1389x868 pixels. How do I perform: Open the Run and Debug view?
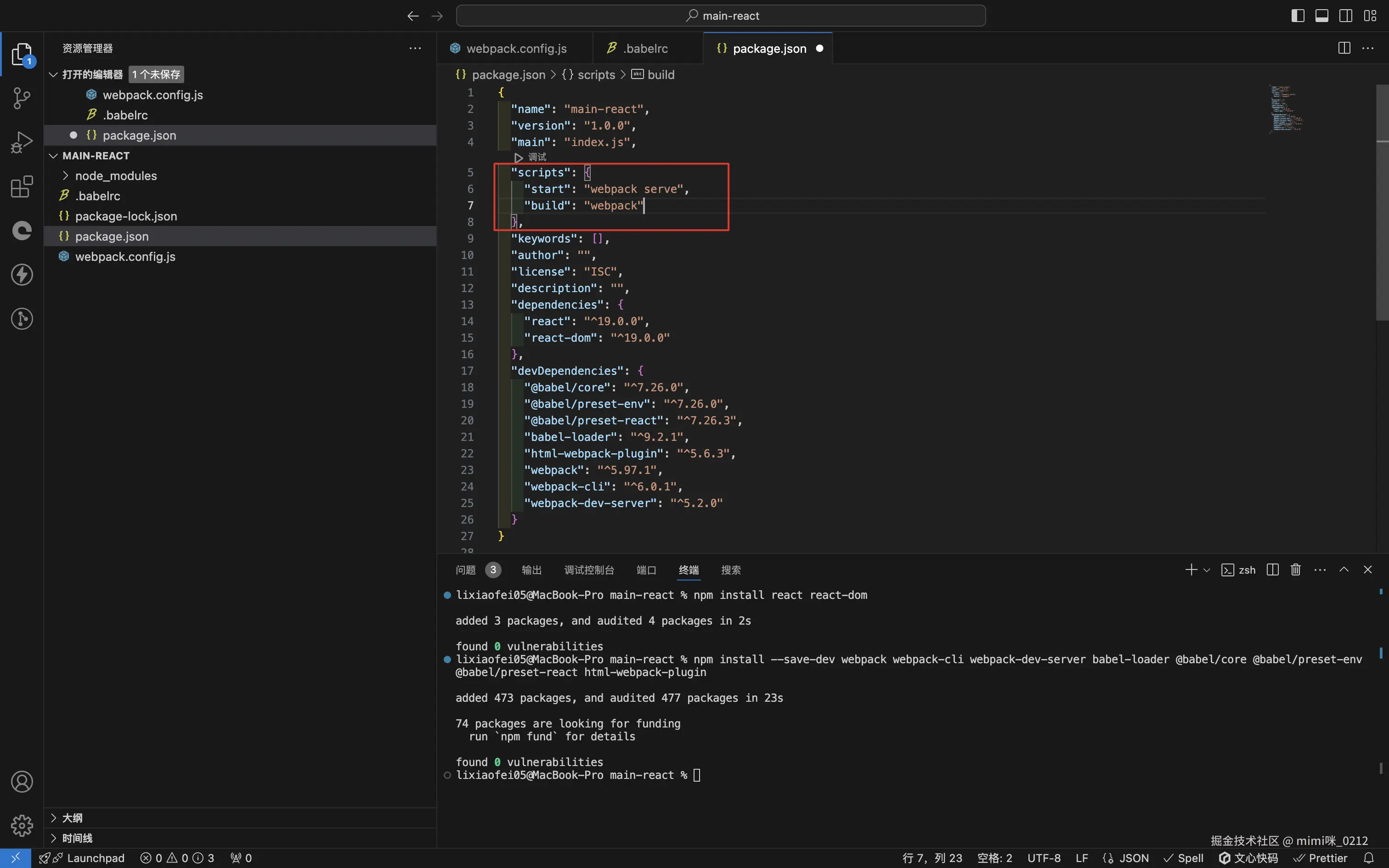(x=22, y=142)
